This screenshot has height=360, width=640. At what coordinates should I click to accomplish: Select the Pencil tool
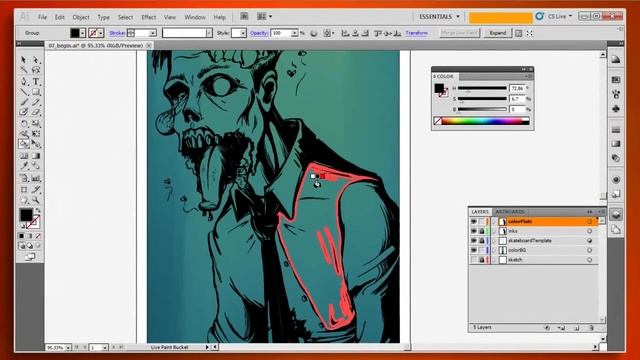[x=36, y=102]
